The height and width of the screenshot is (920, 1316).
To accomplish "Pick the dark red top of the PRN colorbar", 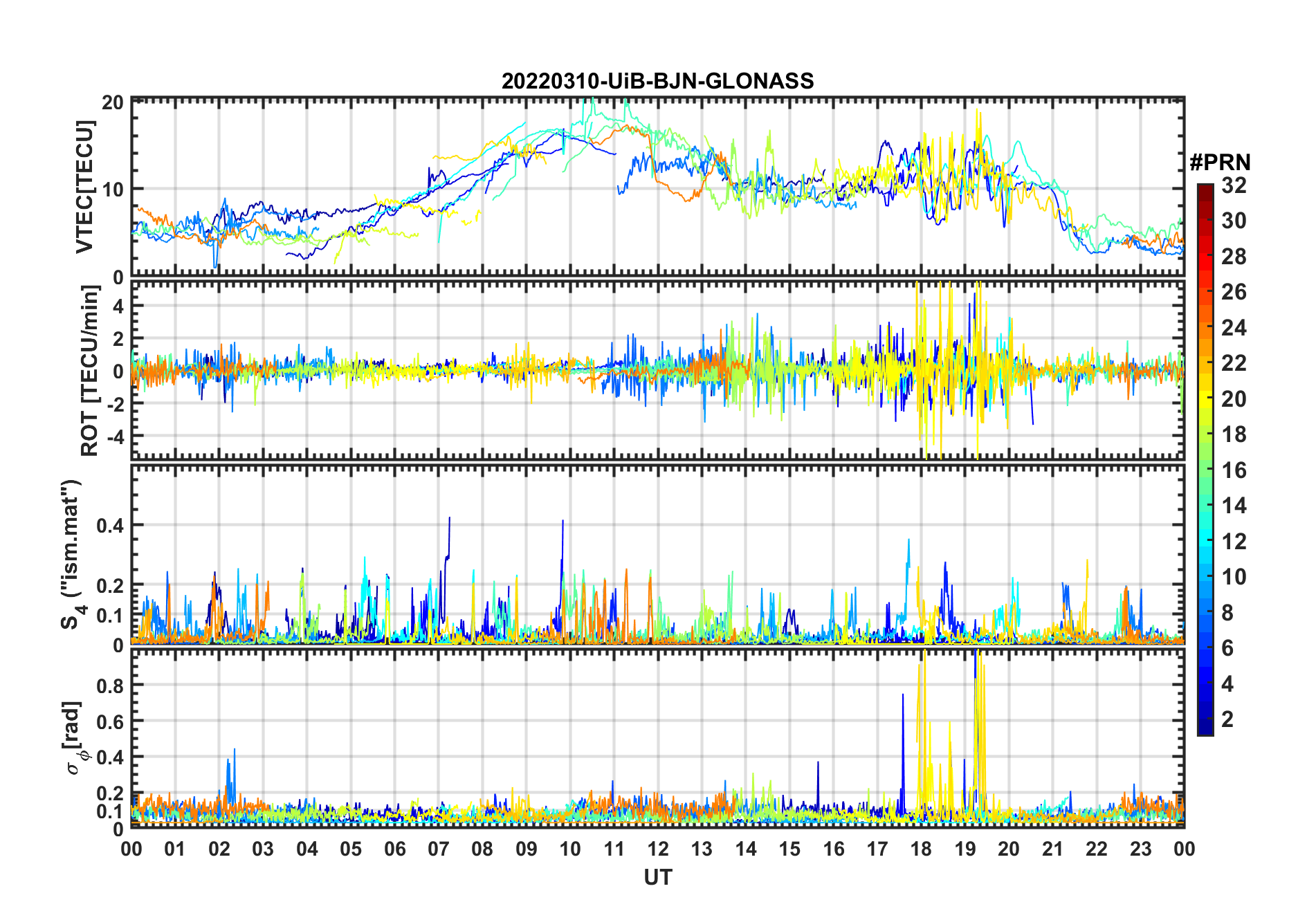I will [x=1205, y=189].
